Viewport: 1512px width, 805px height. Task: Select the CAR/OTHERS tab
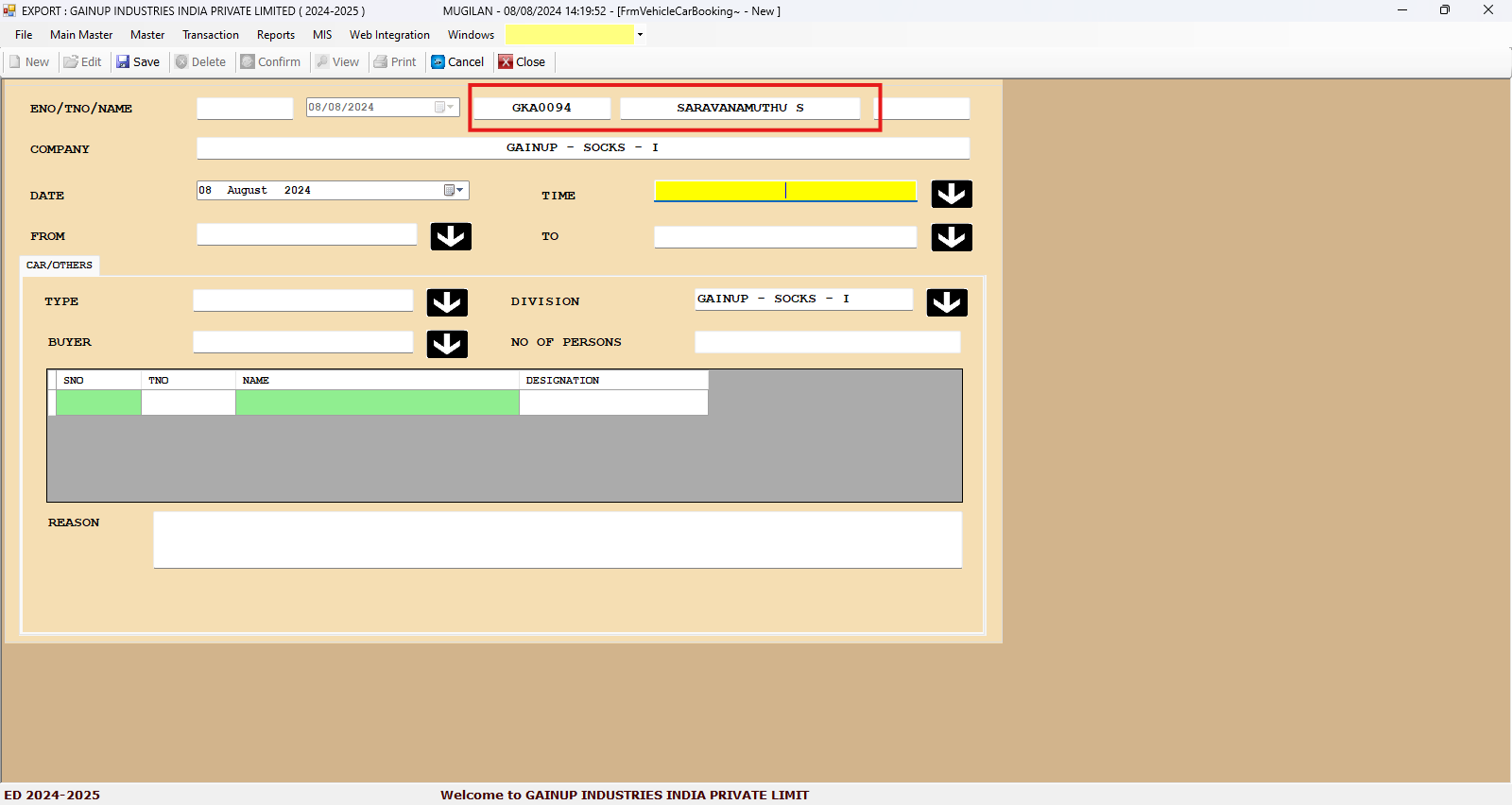60,265
